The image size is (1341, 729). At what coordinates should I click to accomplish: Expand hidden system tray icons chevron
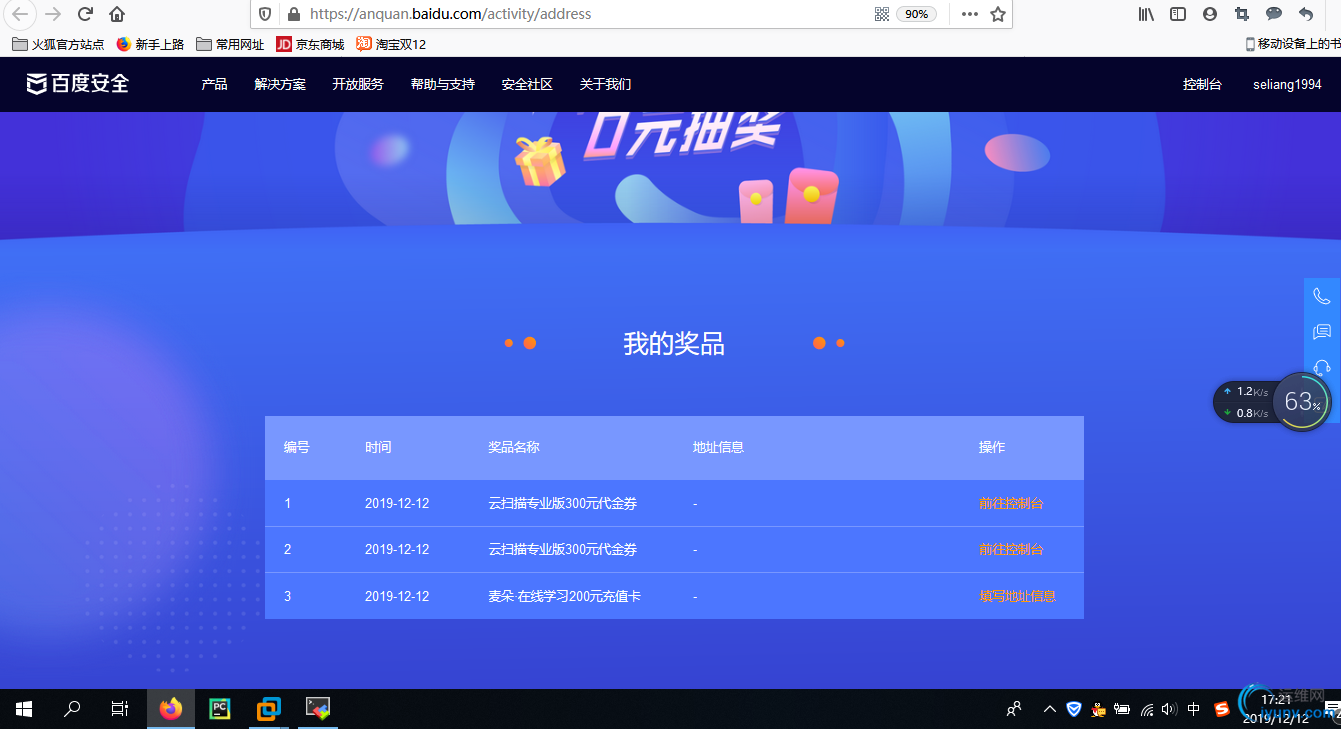[1049, 709]
